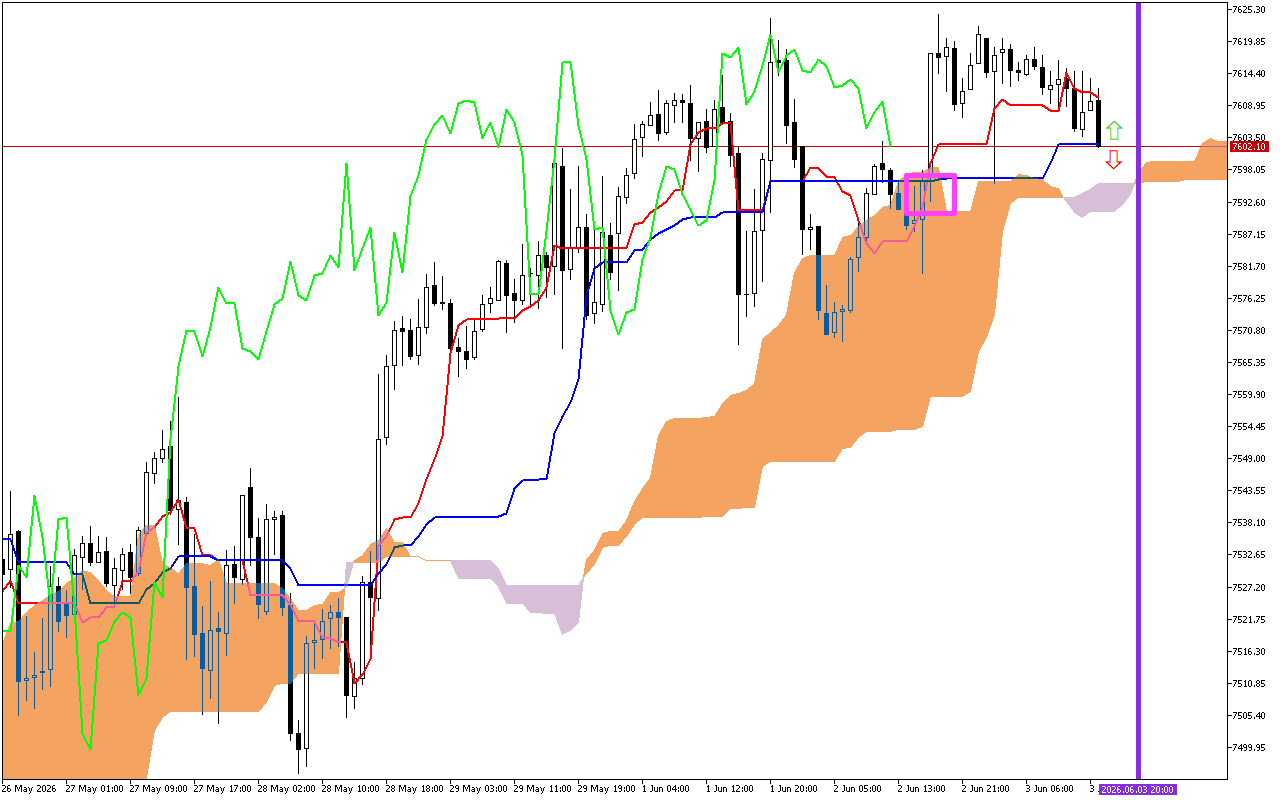Image resolution: width=1280 pixels, height=800 pixels.
Task: Select the purple vertical line on the chart
Action: 1138,390
